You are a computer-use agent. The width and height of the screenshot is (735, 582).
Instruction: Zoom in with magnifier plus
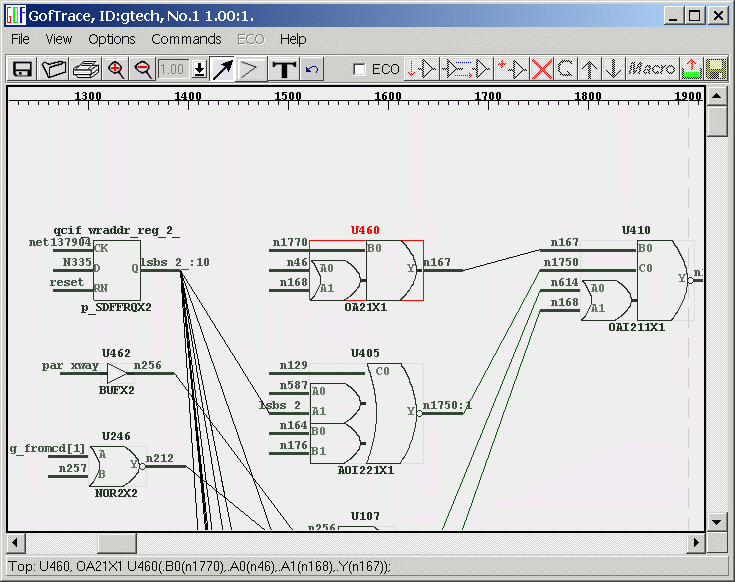116,69
